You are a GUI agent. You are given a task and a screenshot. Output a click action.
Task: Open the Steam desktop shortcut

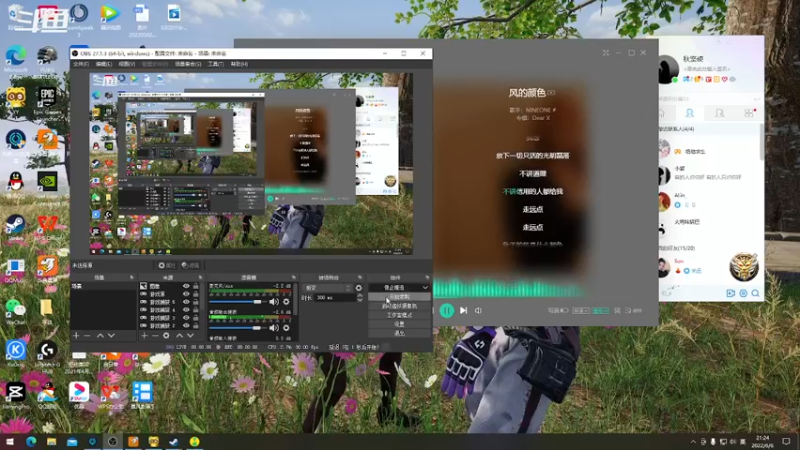(16, 228)
